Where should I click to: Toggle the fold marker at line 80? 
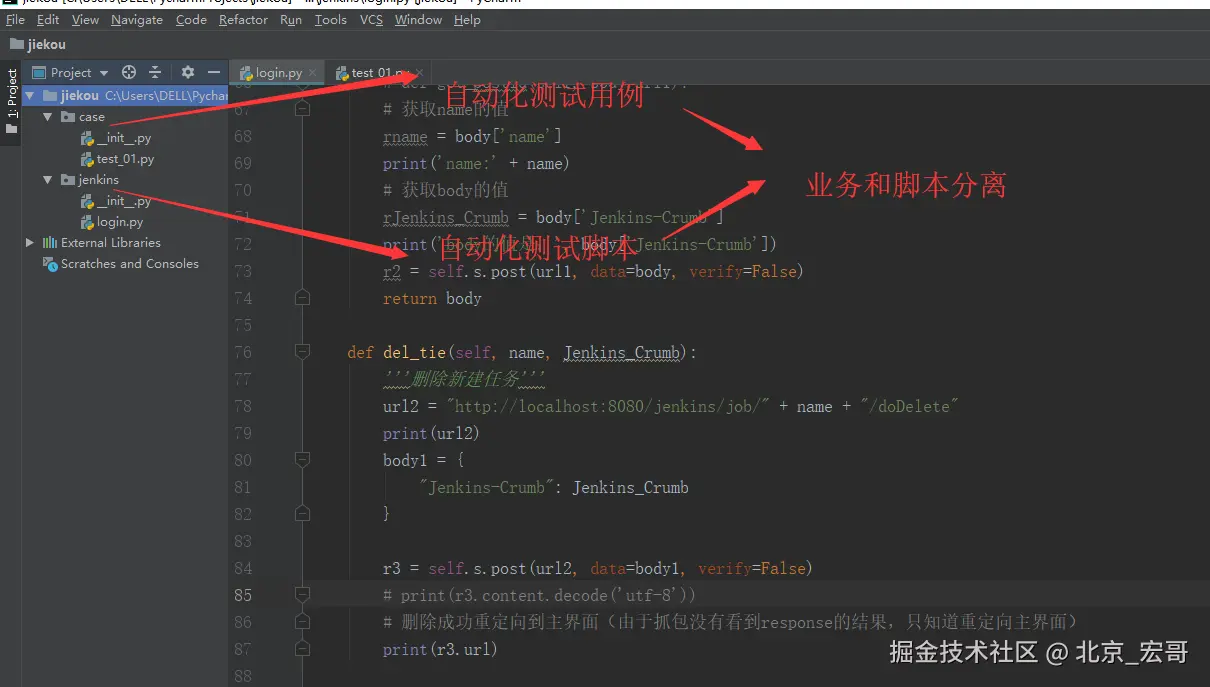(303, 460)
